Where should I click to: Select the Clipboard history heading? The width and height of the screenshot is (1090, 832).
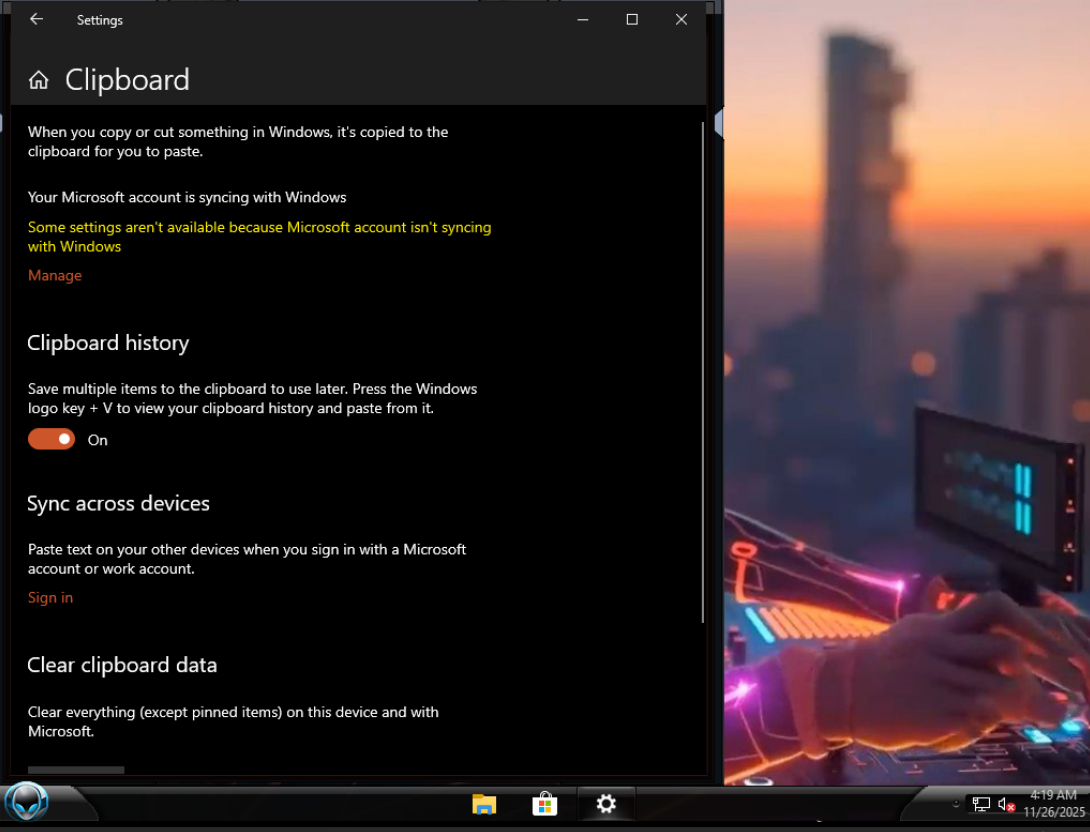tap(108, 343)
